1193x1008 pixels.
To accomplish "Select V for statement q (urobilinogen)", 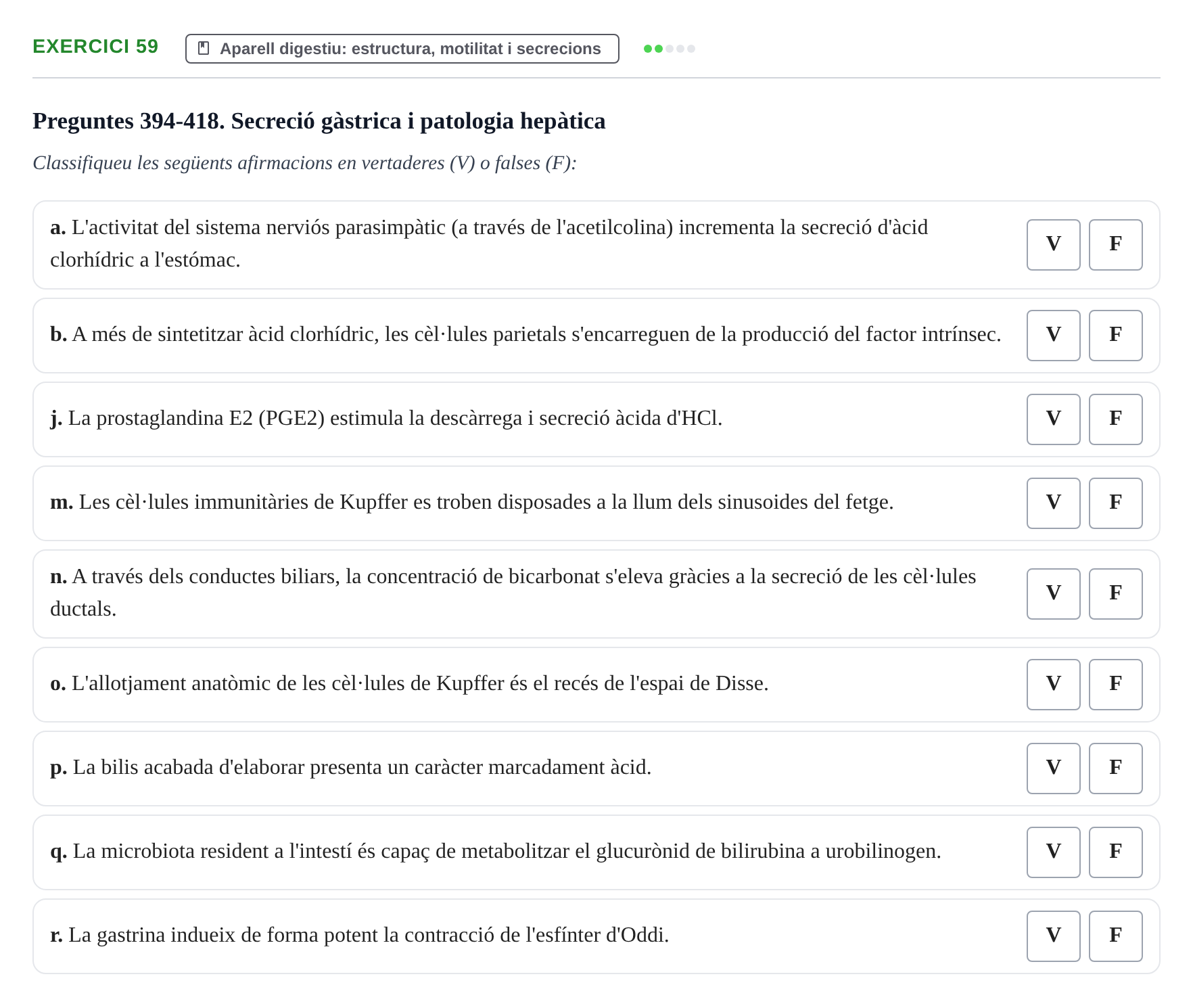I will click(1054, 852).
